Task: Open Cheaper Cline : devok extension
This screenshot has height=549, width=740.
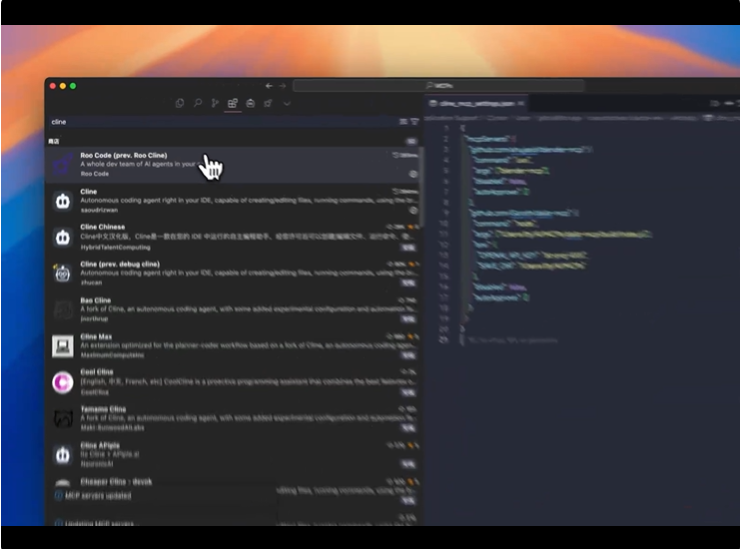Action: point(116,481)
